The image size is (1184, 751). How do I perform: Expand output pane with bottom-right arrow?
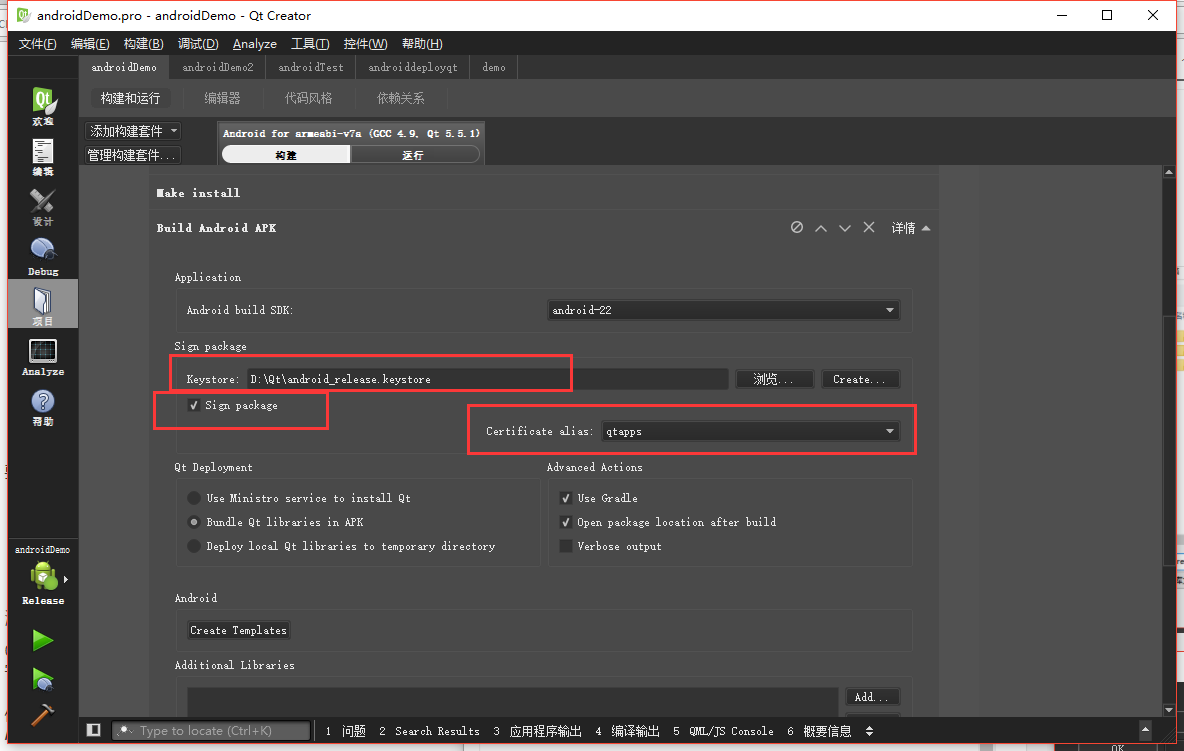[1145, 729]
